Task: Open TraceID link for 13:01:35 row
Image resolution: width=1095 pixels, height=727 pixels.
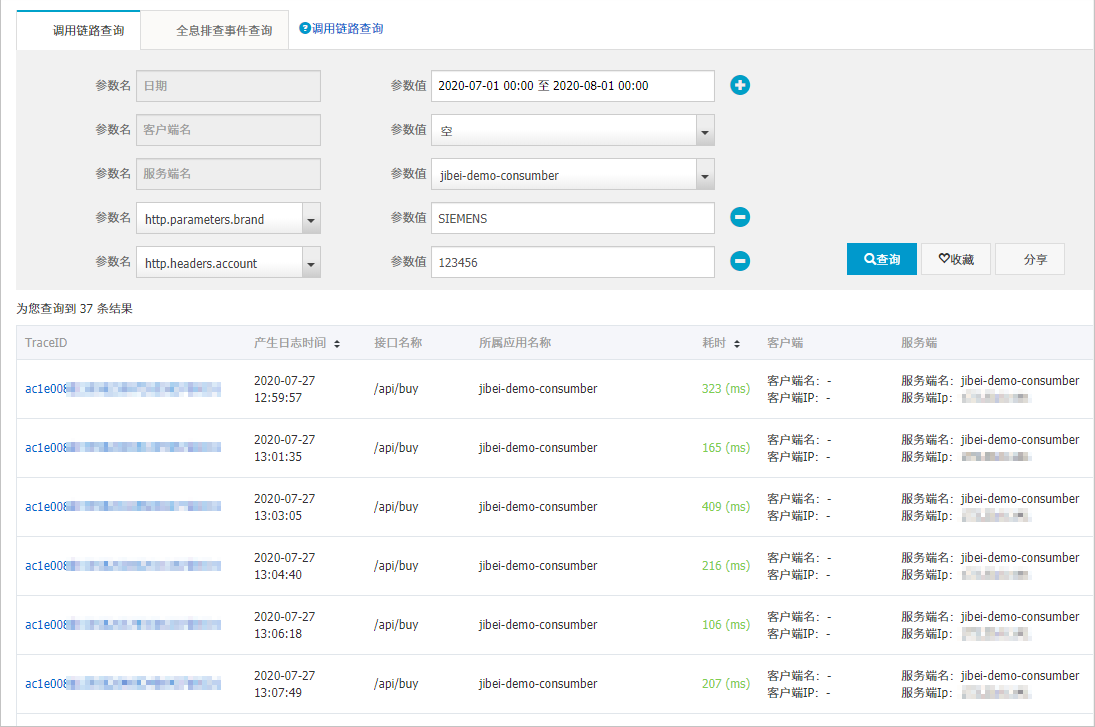Action: [123, 448]
